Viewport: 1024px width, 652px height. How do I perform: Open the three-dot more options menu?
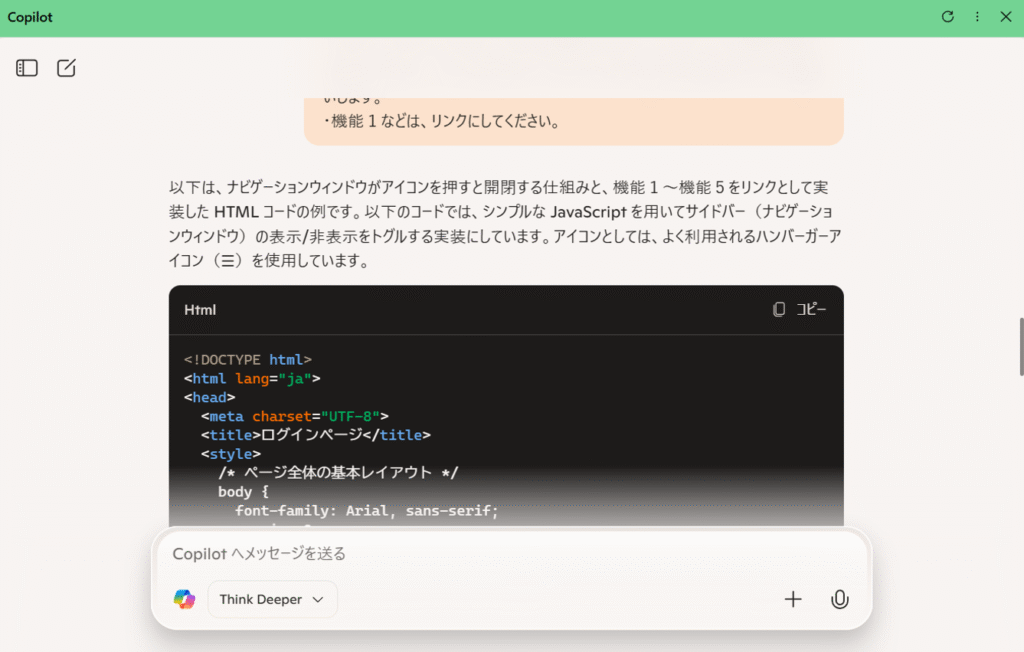977,17
